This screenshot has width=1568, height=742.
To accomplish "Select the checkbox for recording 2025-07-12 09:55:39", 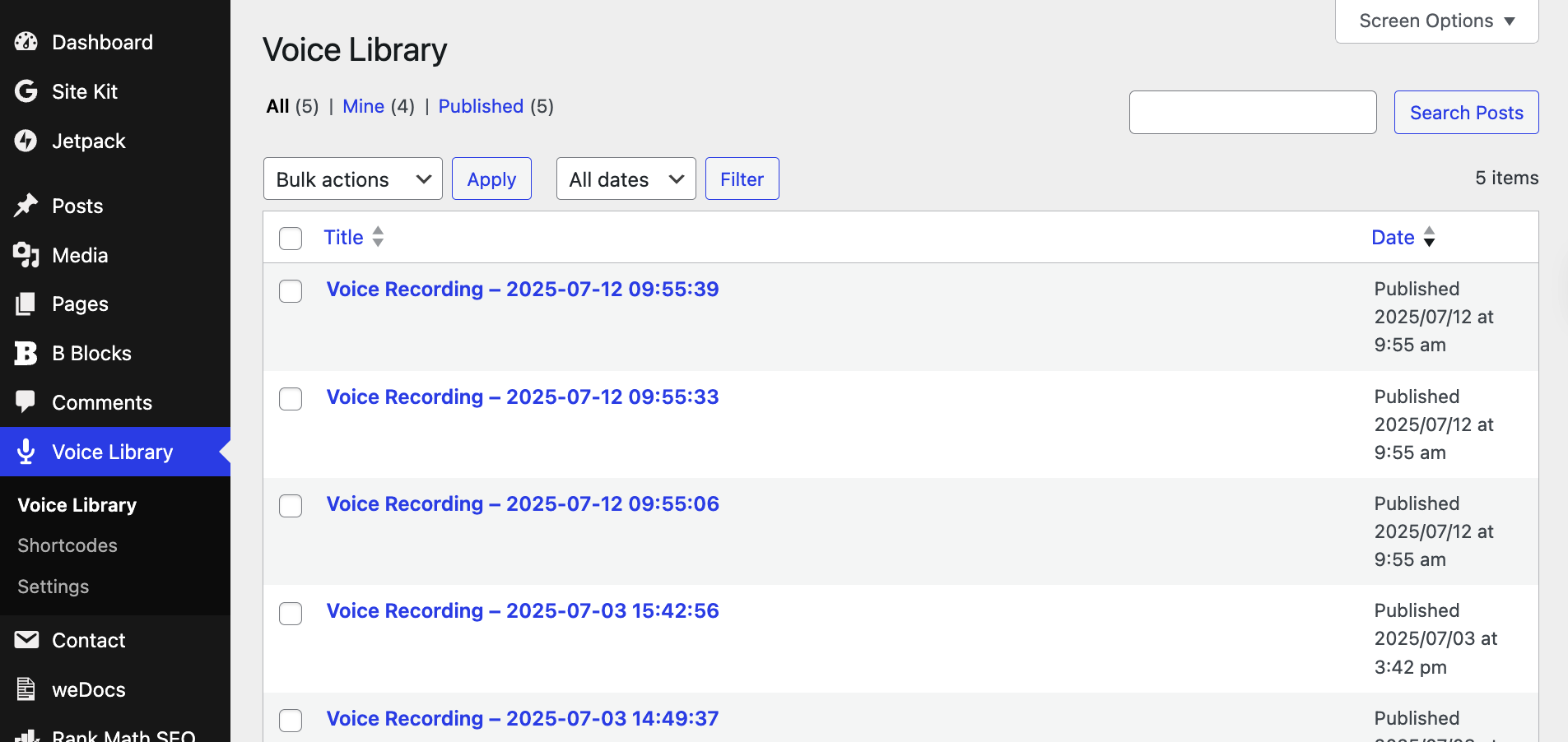I will coord(290,290).
